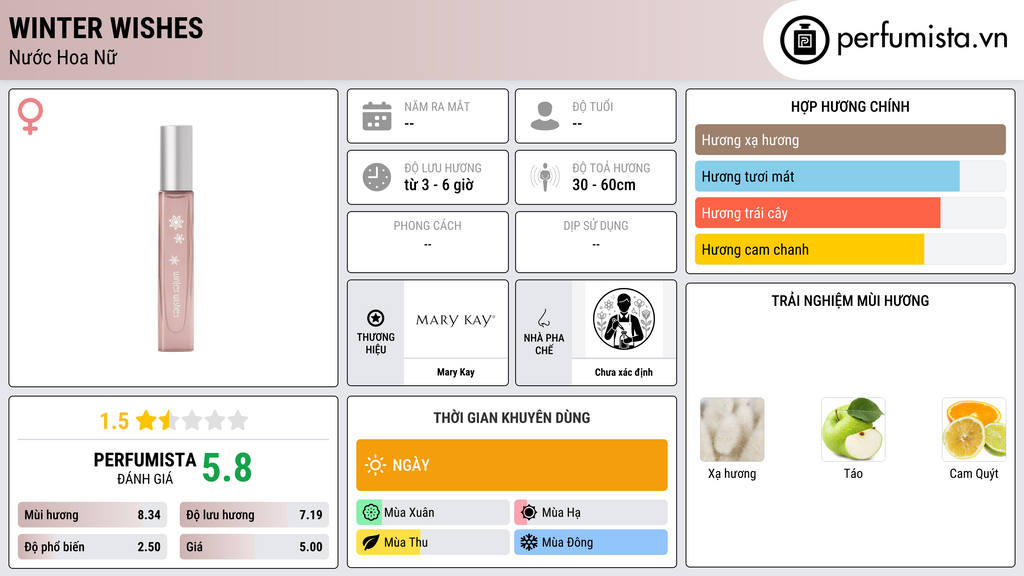Click the sun icon for Mùa Hạ
Image resolution: width=1024 pixels, height=576 pixels.
[x=529, y=513]
